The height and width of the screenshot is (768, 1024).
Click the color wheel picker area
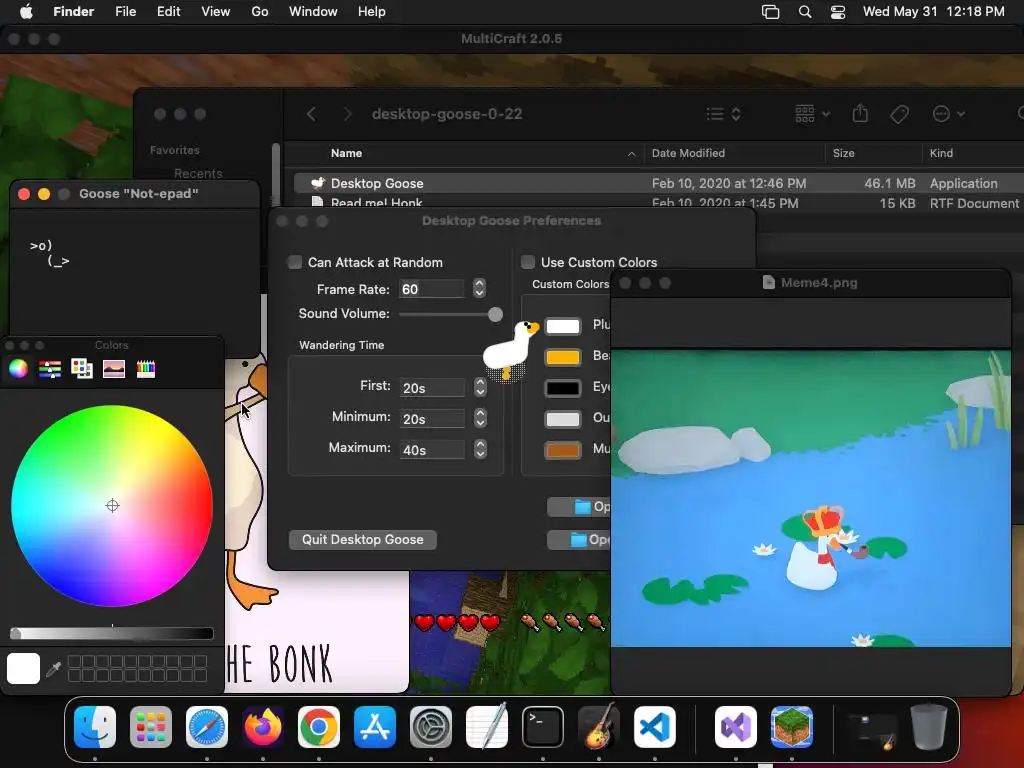(112, 505)
